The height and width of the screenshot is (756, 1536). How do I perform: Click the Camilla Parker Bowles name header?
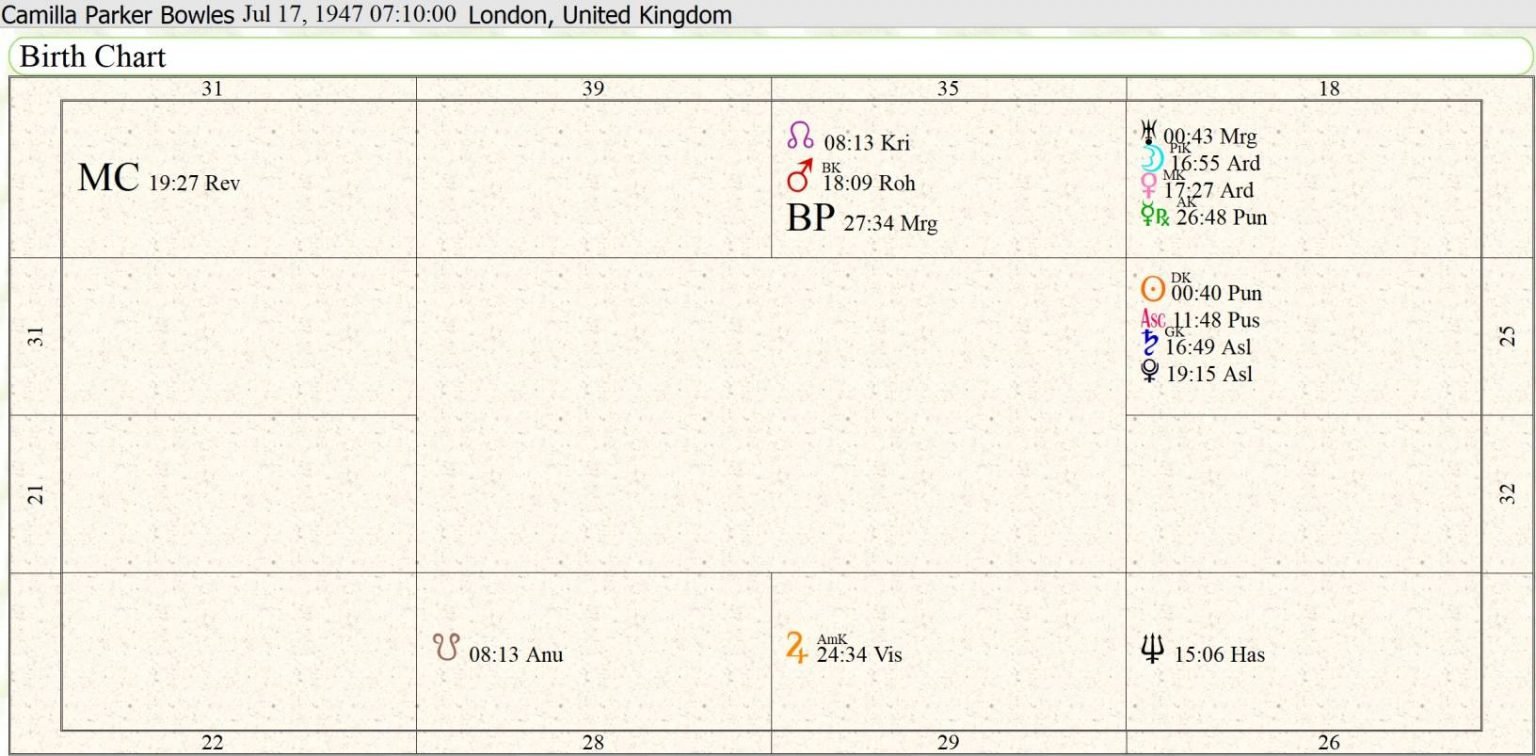119,14
